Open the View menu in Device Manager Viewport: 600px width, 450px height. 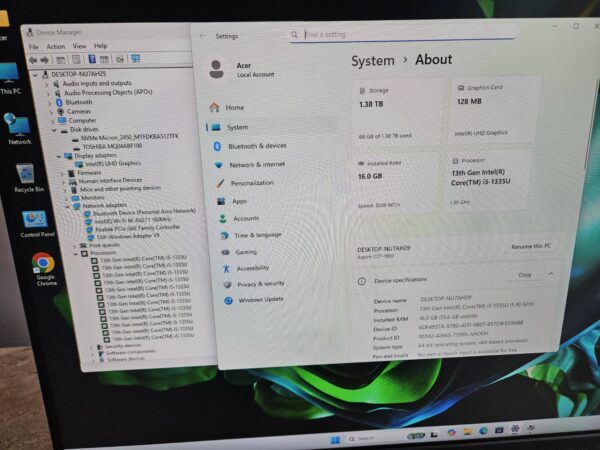click(x=79, y=46)
